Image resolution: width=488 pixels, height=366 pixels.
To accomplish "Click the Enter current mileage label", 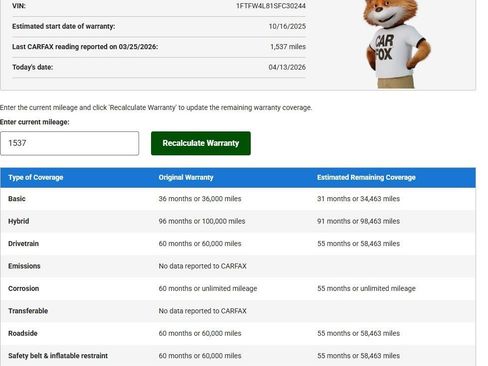I will click(x=35, y=122).
